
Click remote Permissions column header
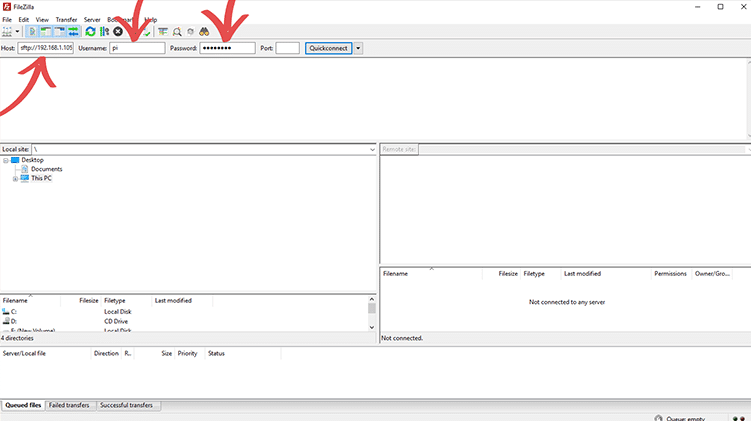(671, 274)
